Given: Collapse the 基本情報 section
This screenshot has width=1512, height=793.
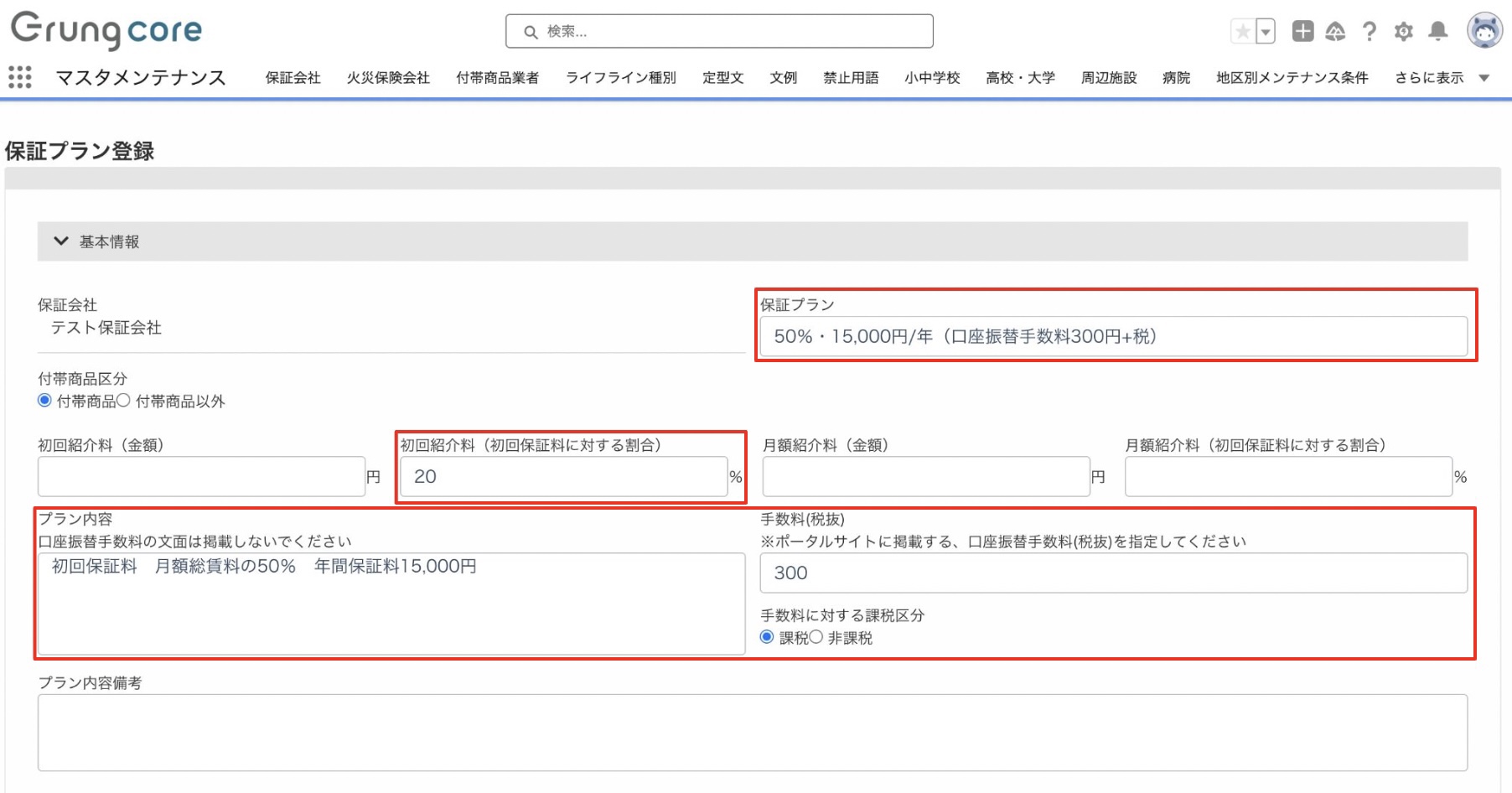Looking at the screenshot, I should pyautogui.click(x=61, y=241).
